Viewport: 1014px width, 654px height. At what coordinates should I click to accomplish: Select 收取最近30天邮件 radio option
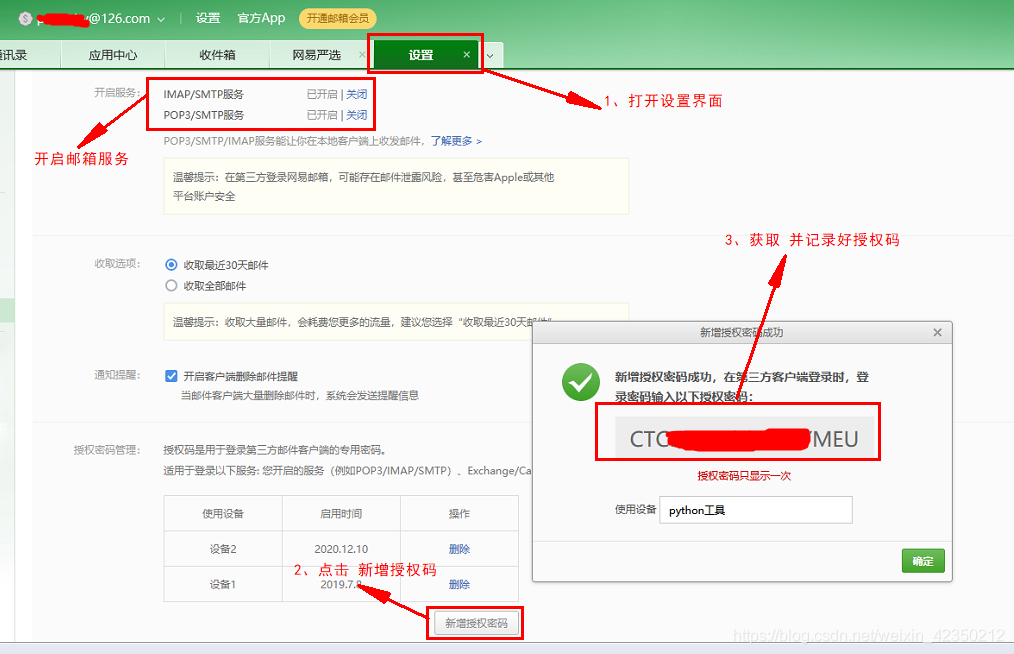pyautogui.click(x=171, y=265)
